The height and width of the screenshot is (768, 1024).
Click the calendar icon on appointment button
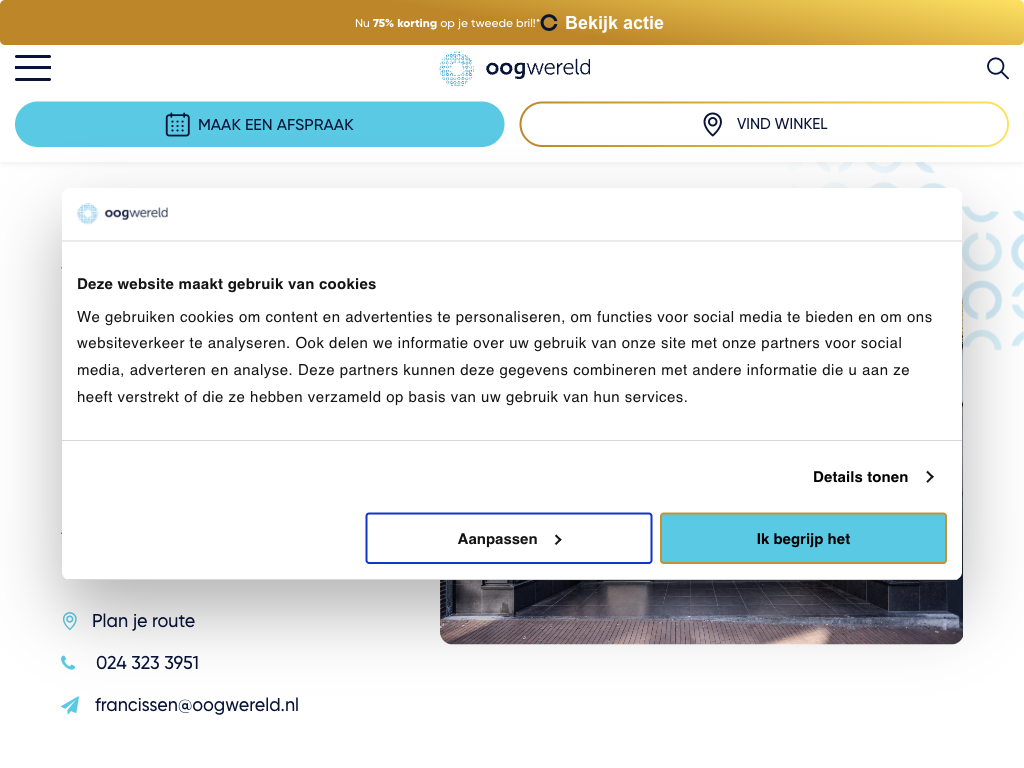tap(177, 125)
